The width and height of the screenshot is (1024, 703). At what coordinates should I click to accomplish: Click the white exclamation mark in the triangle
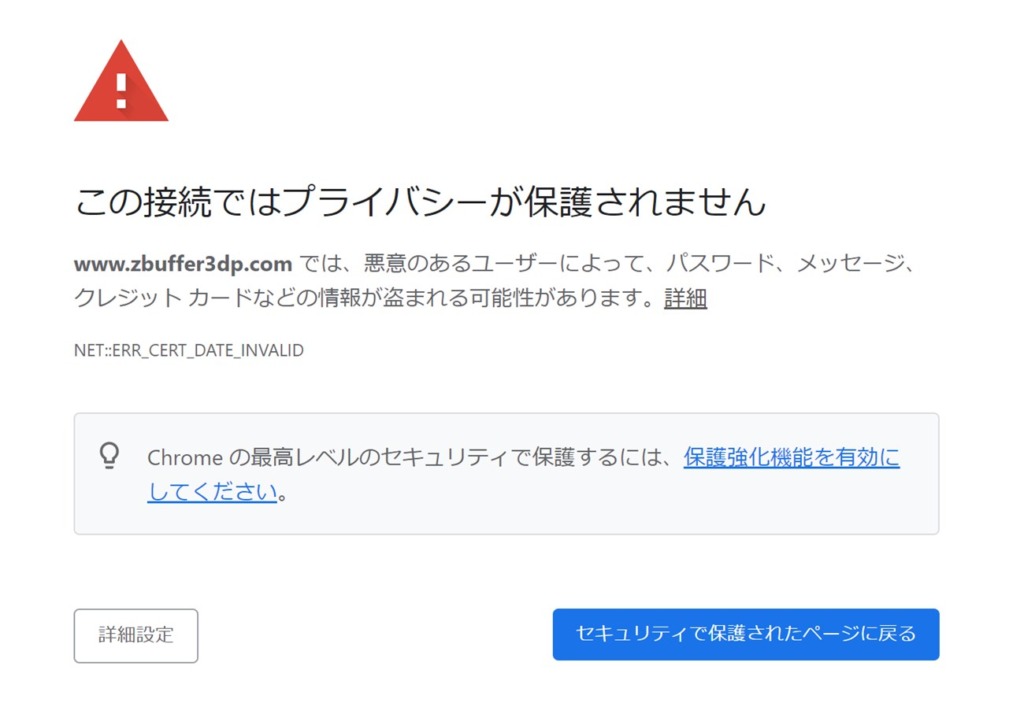(121, 90)
